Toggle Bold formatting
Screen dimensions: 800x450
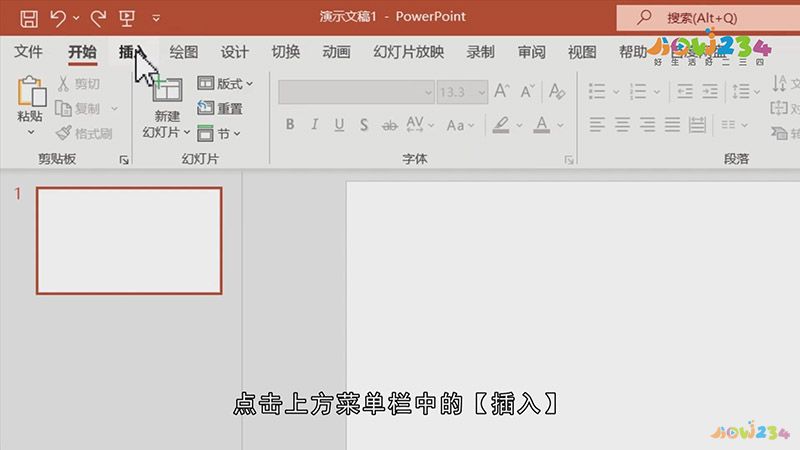click(x=290, y=124)
